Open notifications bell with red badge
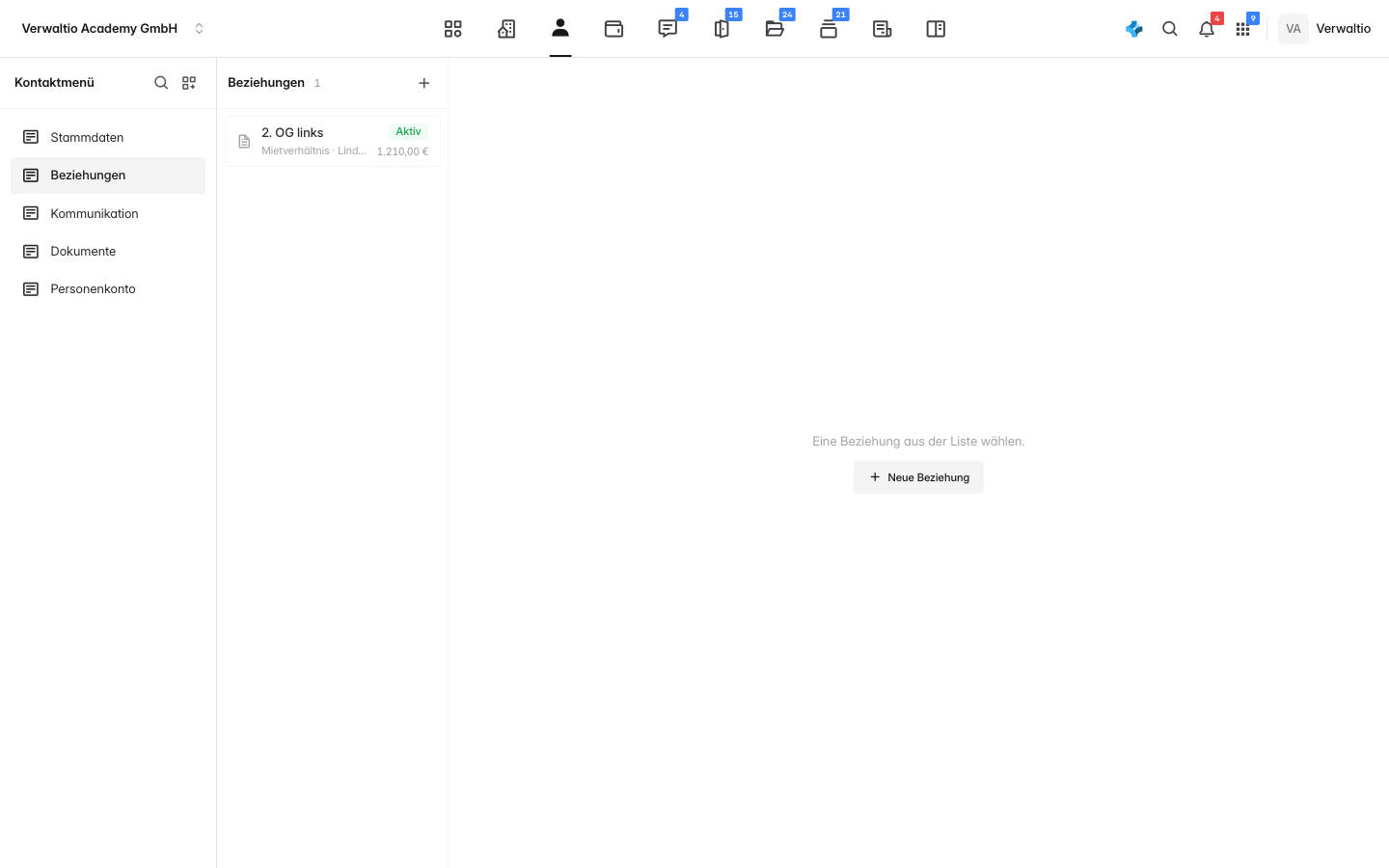Viewport: 1389px width, 868px height. [1207, 29]
